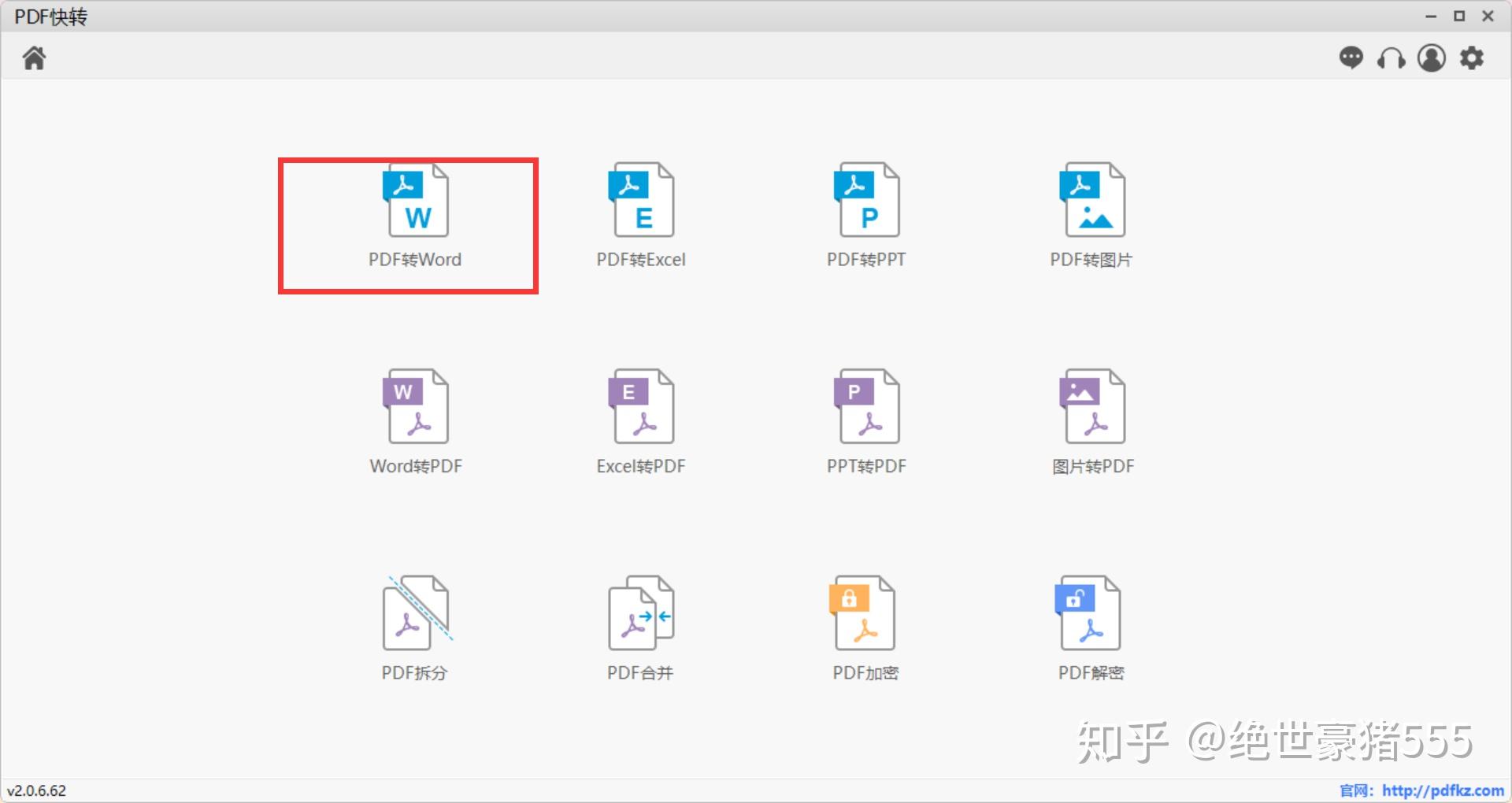Open the feedback chat bubble icon
The height and width of the screenshot is (803, 1512).
pos(1351,57)
